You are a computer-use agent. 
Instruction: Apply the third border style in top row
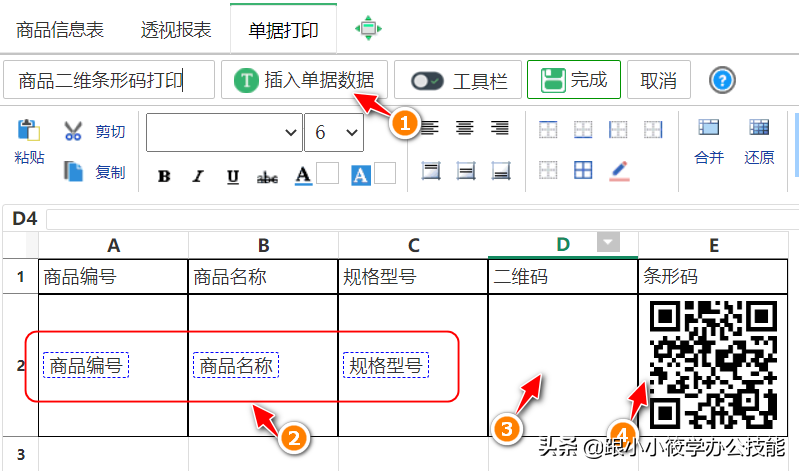618,129
